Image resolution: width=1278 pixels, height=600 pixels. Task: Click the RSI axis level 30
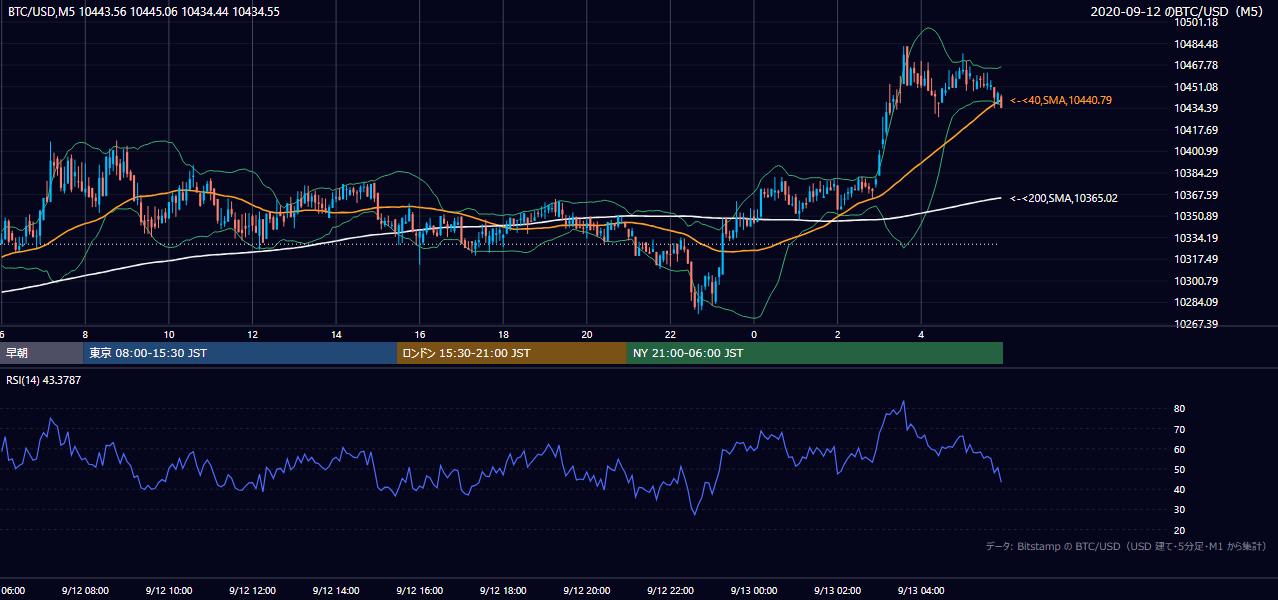1180,510
